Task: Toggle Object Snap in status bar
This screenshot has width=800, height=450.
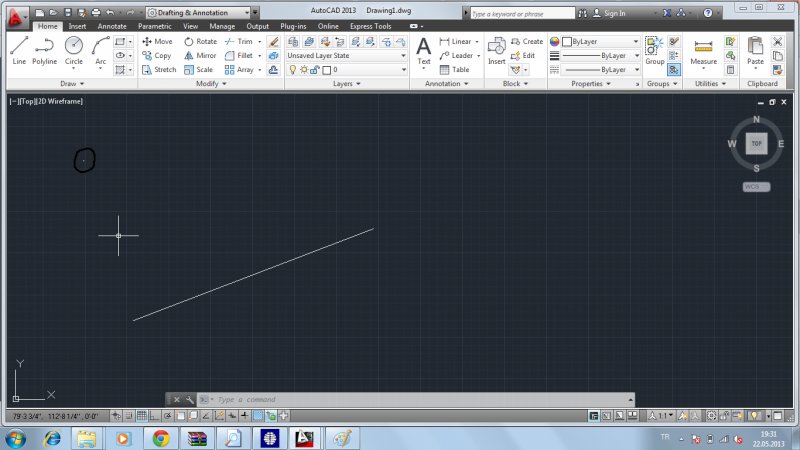Action: (x=180, y=416)
